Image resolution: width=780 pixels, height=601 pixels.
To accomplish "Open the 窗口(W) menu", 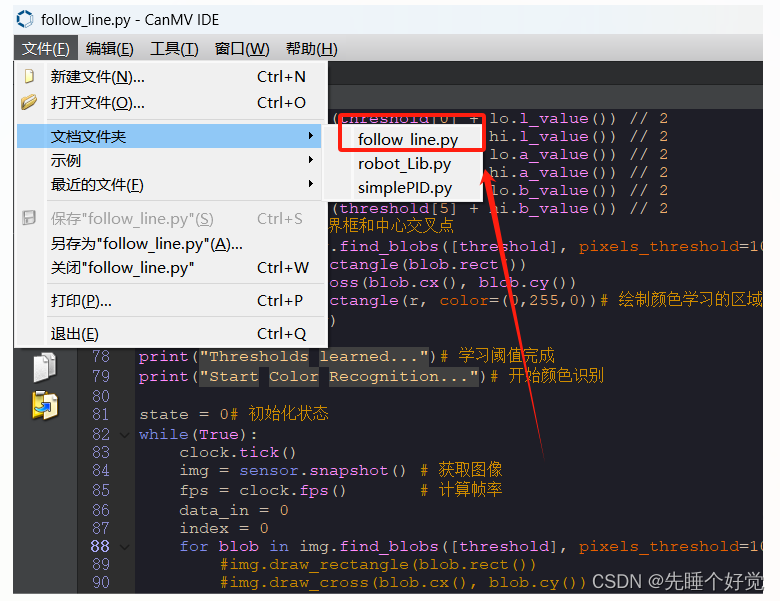I will 242,49.
